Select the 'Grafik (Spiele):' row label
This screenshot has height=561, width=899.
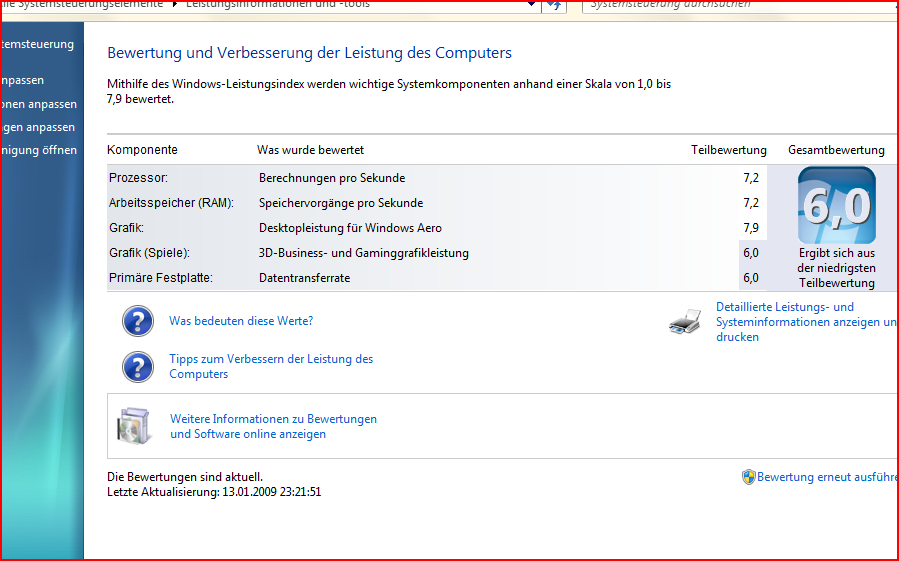149,253
